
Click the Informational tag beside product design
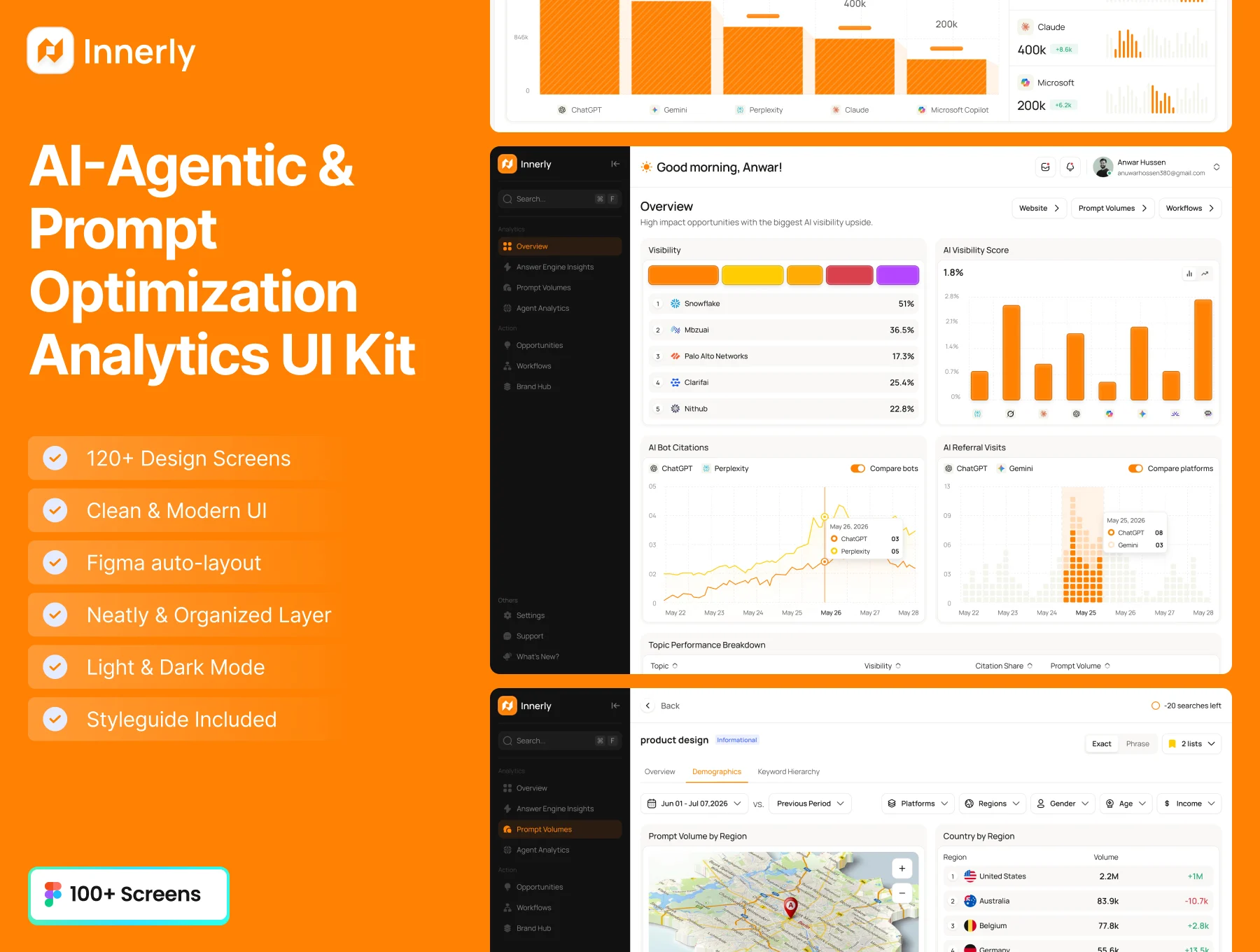[x=736, y=740]
